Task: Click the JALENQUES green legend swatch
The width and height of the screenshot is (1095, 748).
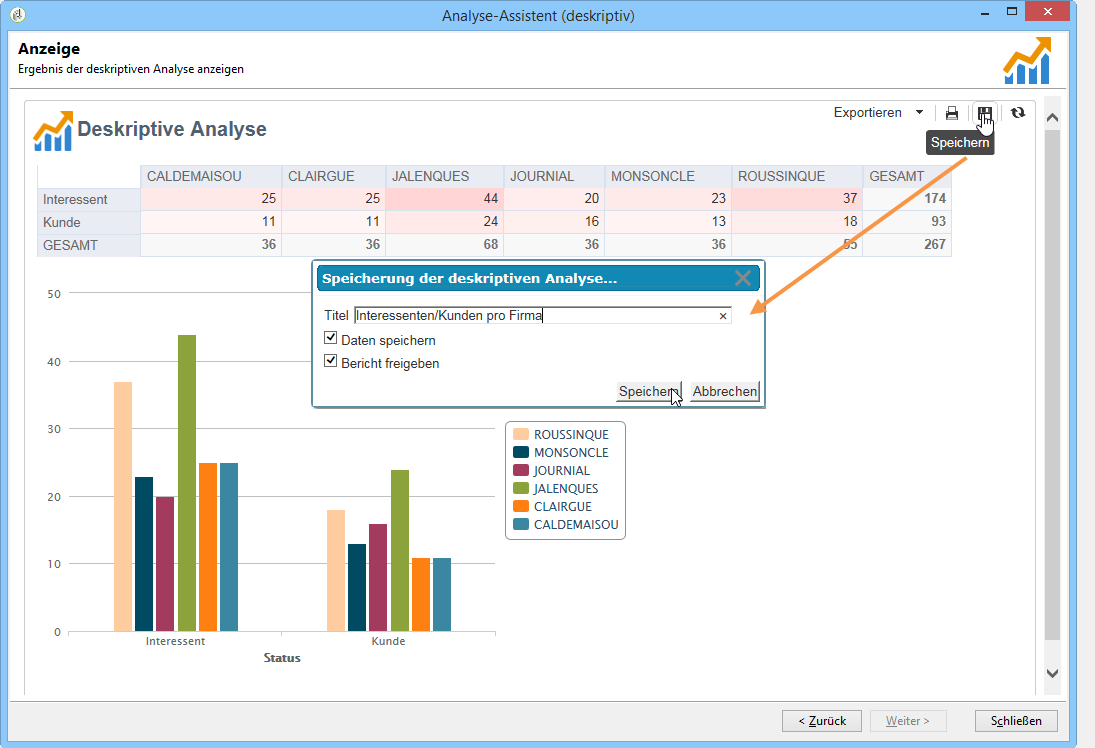Action: pos(521,488)
